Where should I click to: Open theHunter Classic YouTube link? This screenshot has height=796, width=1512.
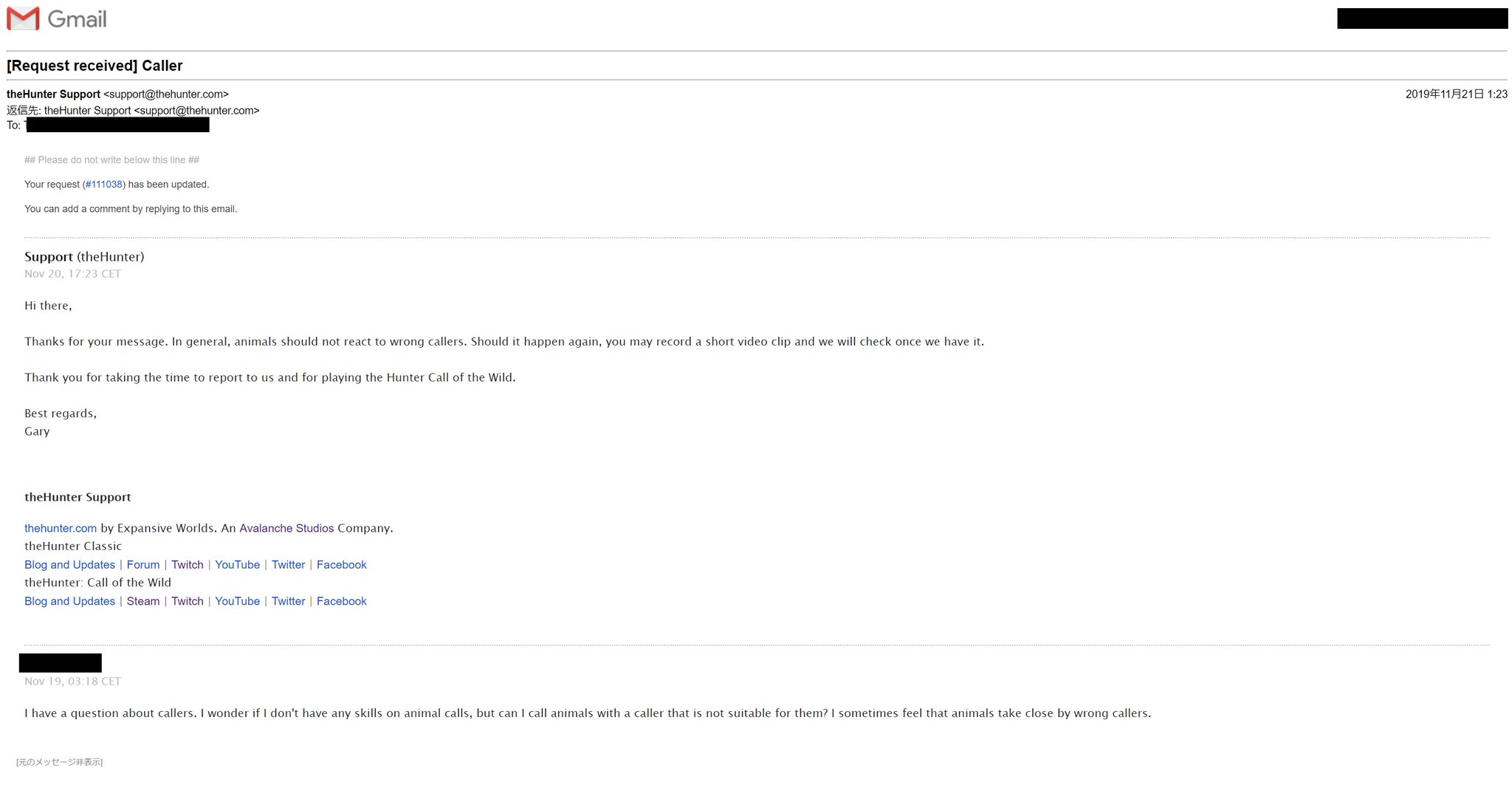[x=237, y=565]
